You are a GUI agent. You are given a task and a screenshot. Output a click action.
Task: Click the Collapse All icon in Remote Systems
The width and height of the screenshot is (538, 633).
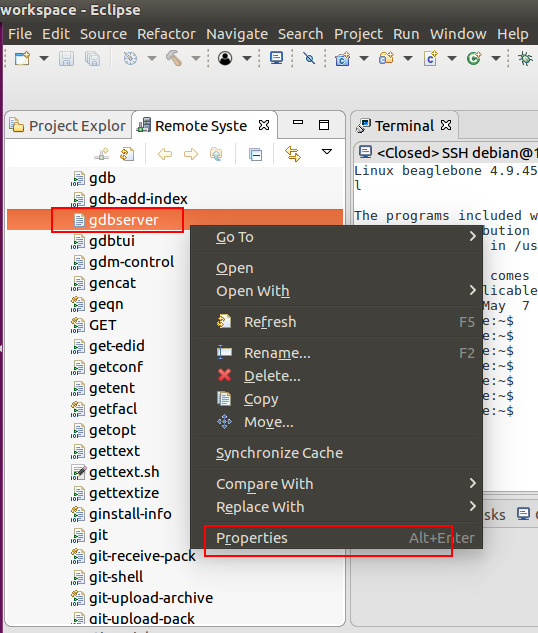click(255, 154)
